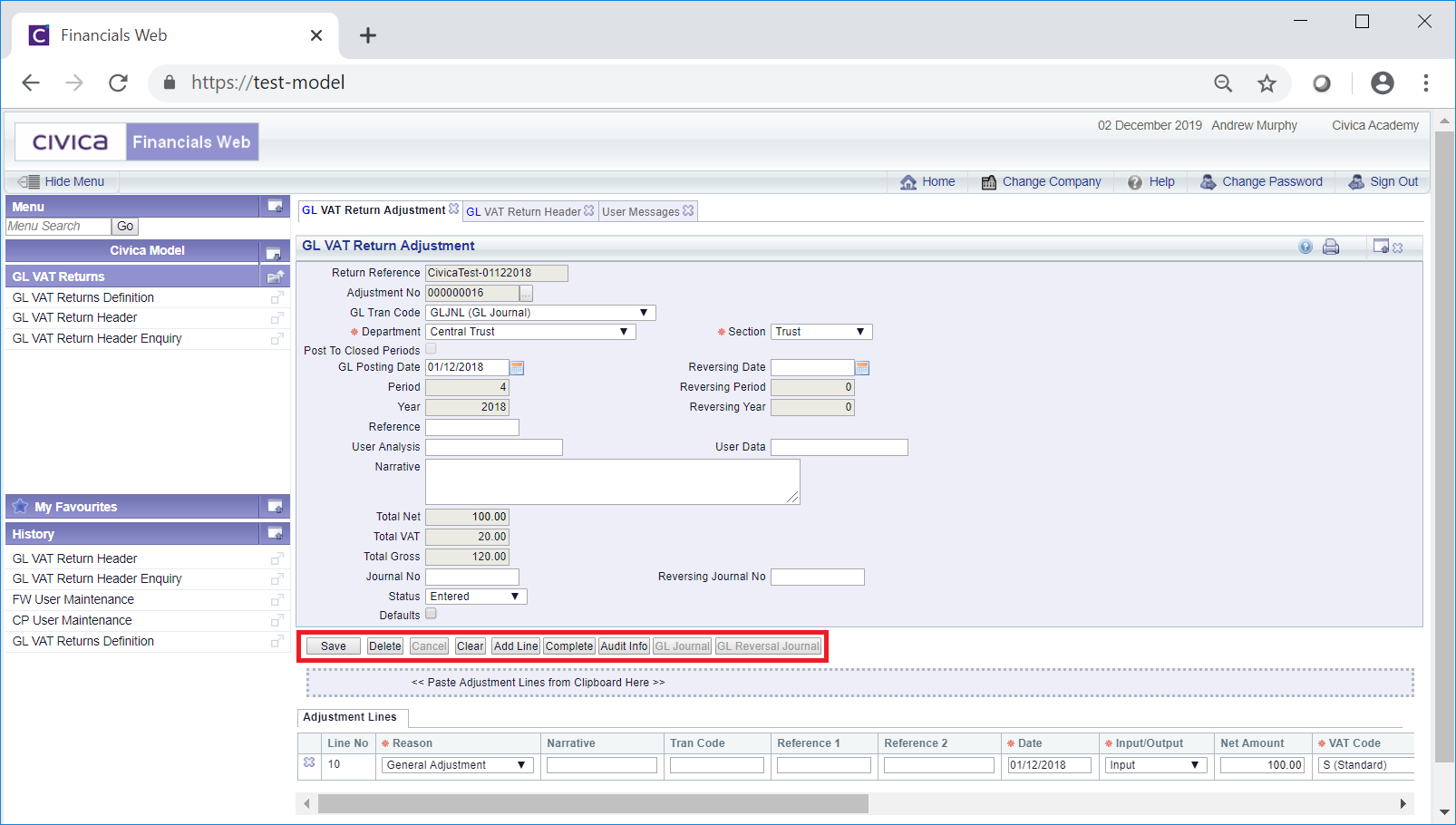Screen dimensions: 1456x825
Task: Open the GL Tran Code dropdown
Action: pyautogui.click(x=540, y=313)
